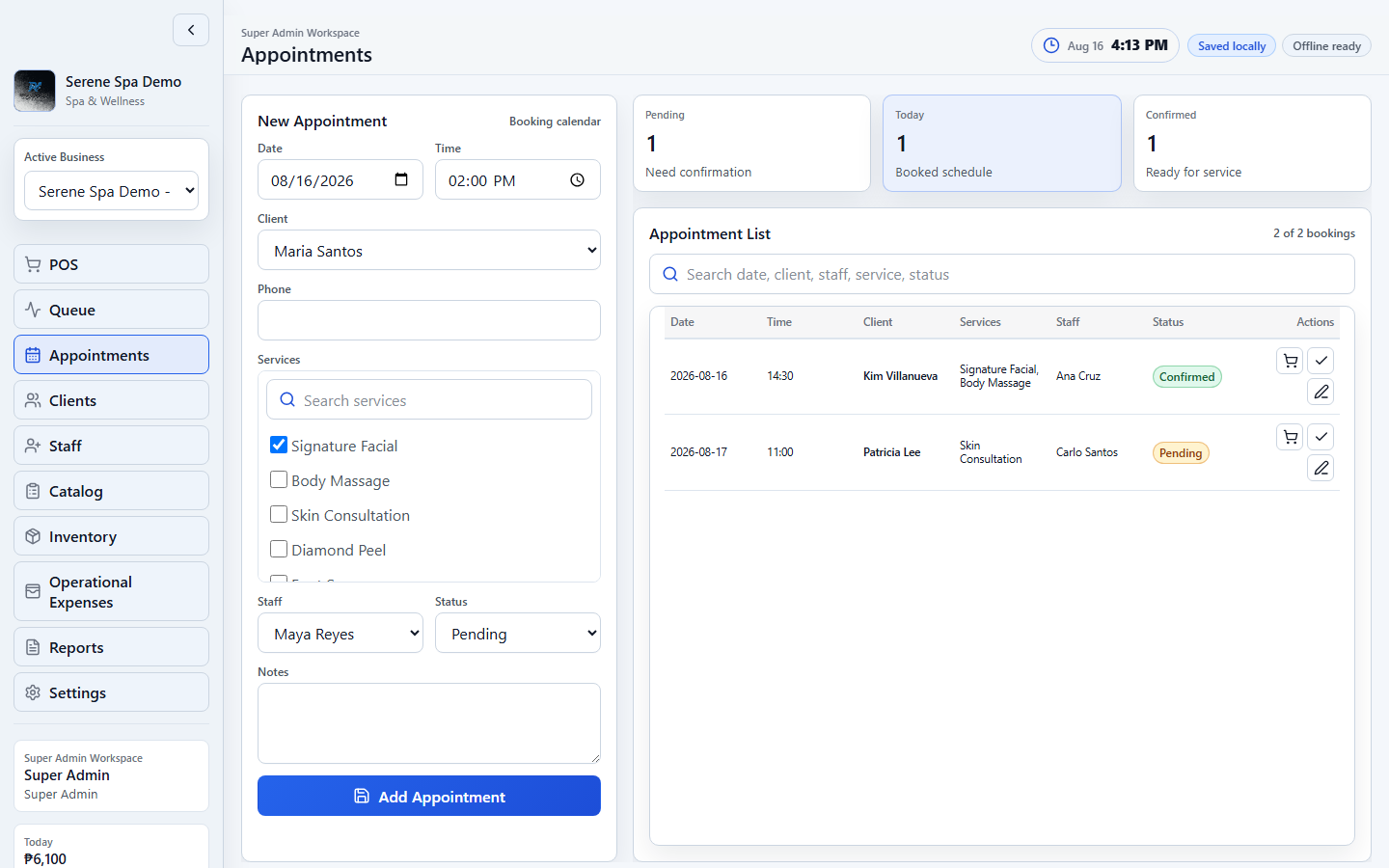
Task: Click the Queue activity pulse icon
Action: [x=33, y=310]
